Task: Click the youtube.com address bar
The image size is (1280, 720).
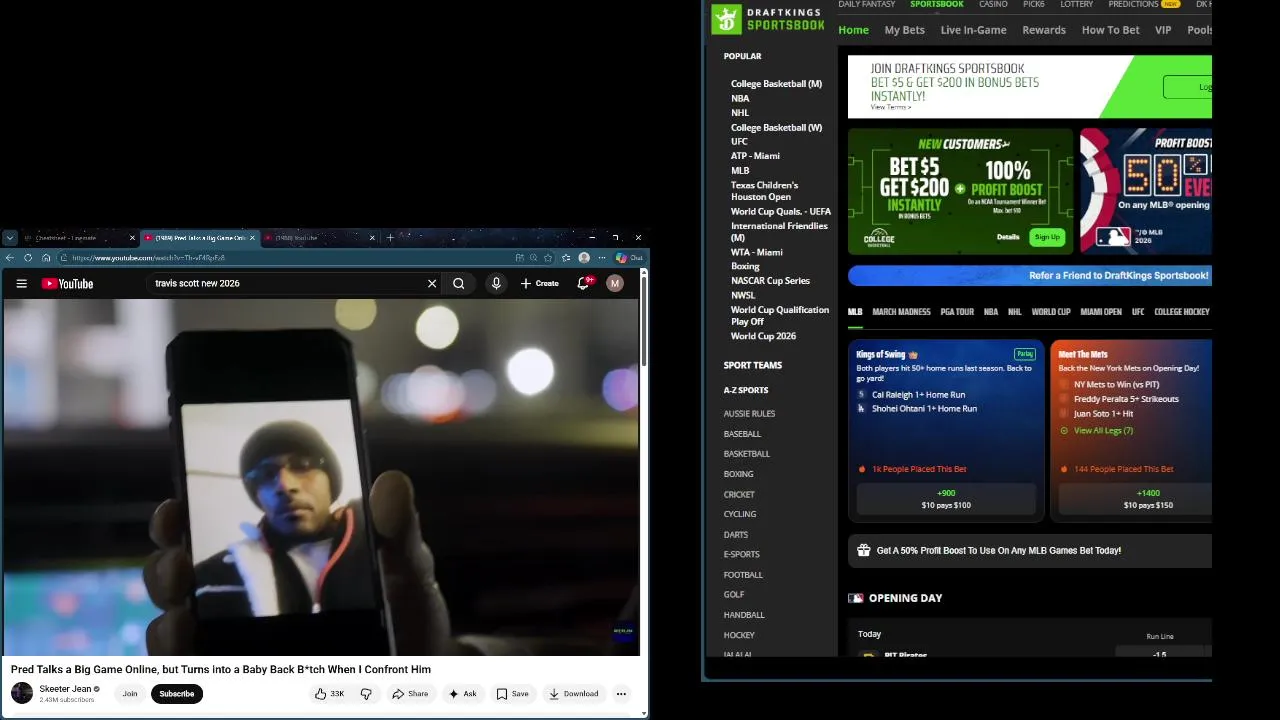Action: click(285, 258)
